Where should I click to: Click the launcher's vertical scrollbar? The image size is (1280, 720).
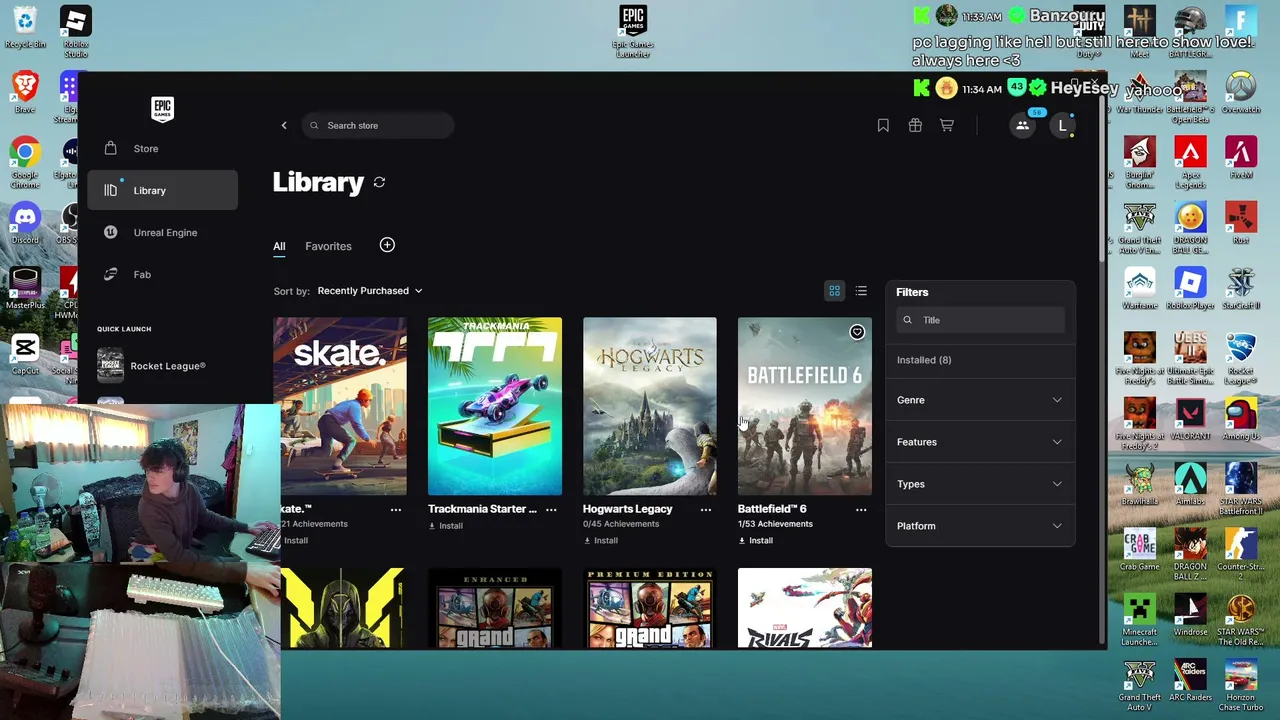1102,180
